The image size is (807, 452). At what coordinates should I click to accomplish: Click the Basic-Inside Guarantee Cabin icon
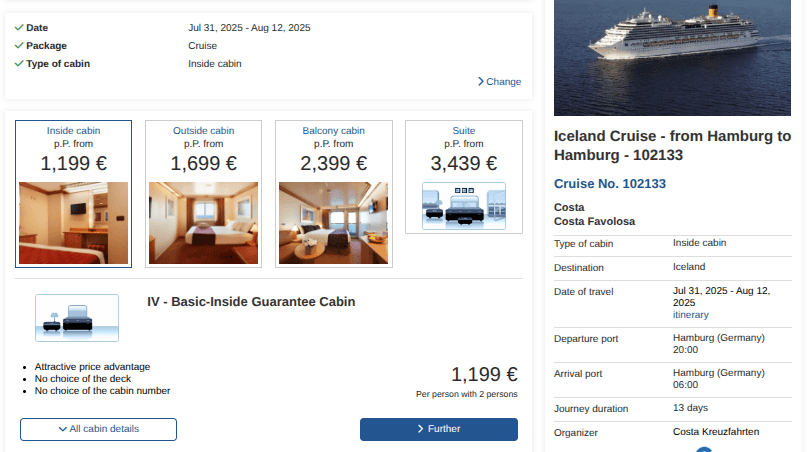(x=77, y=318)
